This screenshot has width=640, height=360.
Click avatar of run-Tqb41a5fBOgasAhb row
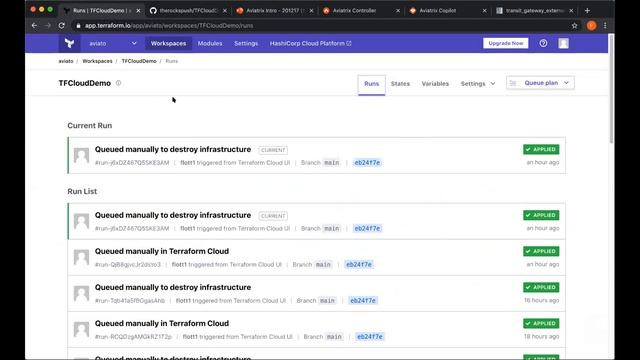tap(81, 293)
